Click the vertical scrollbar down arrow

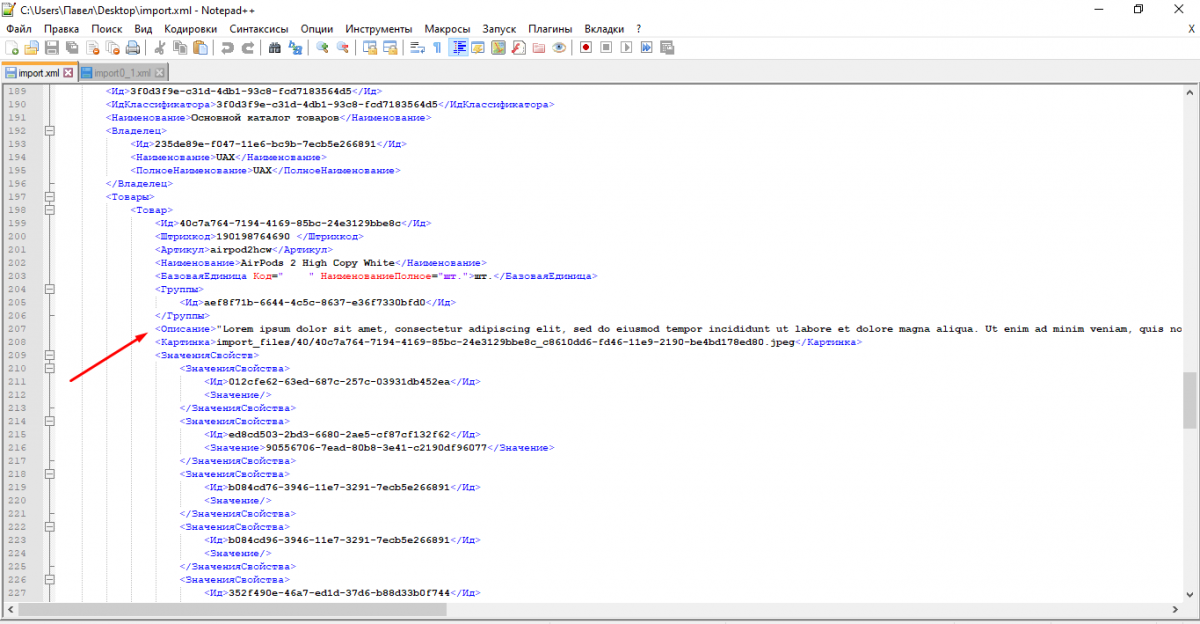[1190, 593]
